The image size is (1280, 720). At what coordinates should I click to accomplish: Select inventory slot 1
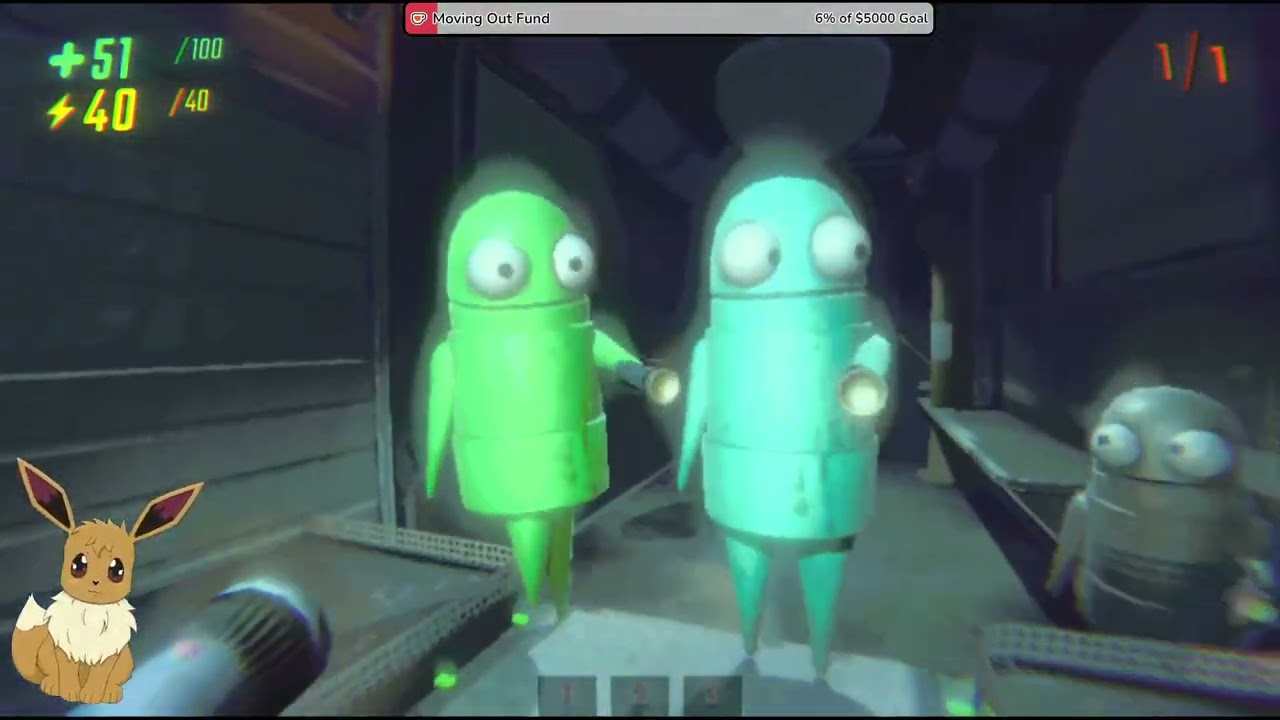coord(567,695)
